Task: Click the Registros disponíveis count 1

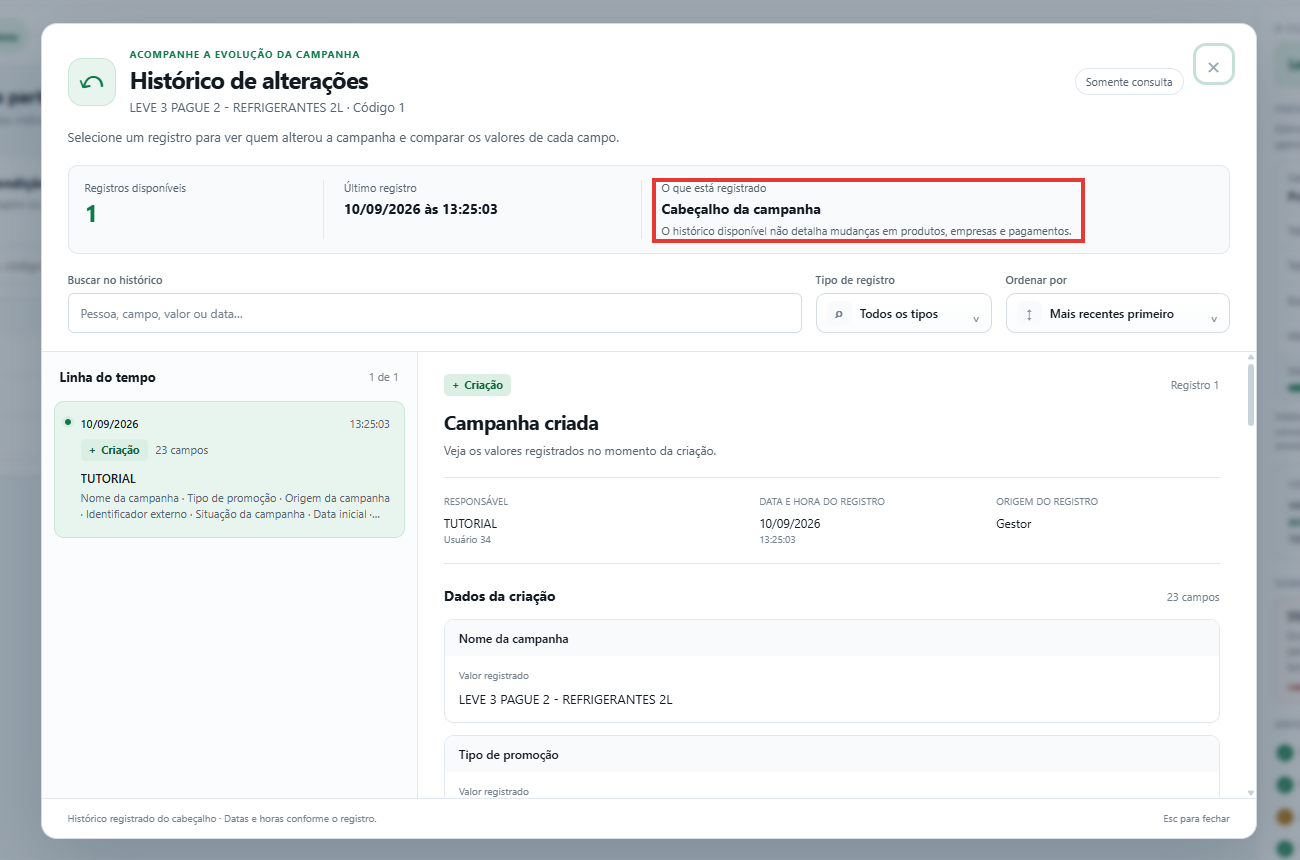Action: click(x=91, y=214)
